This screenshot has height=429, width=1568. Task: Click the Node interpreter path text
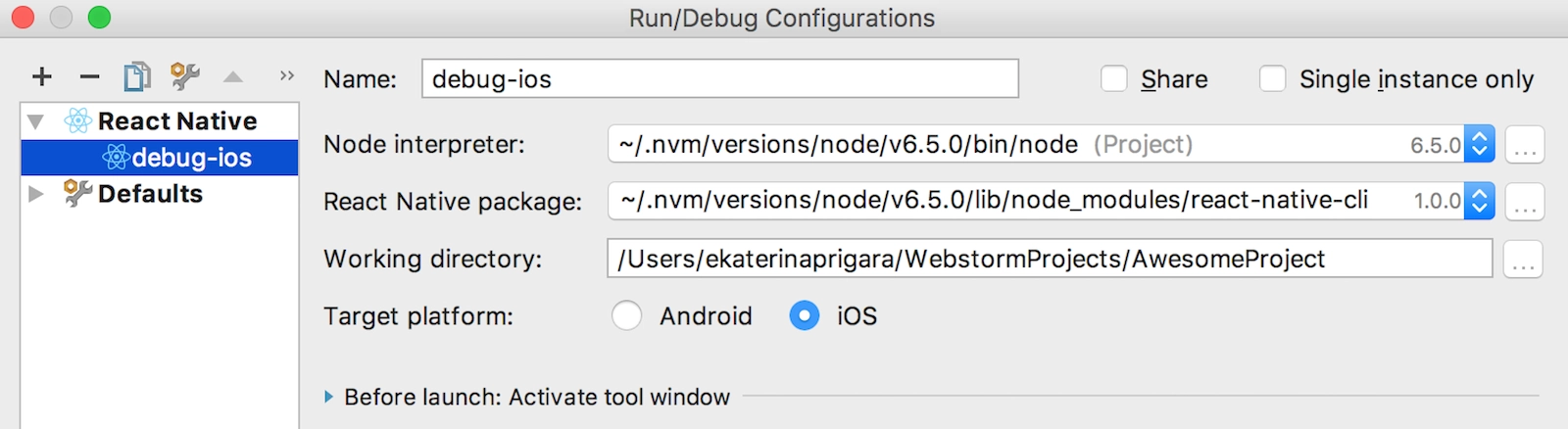(849, 145)
